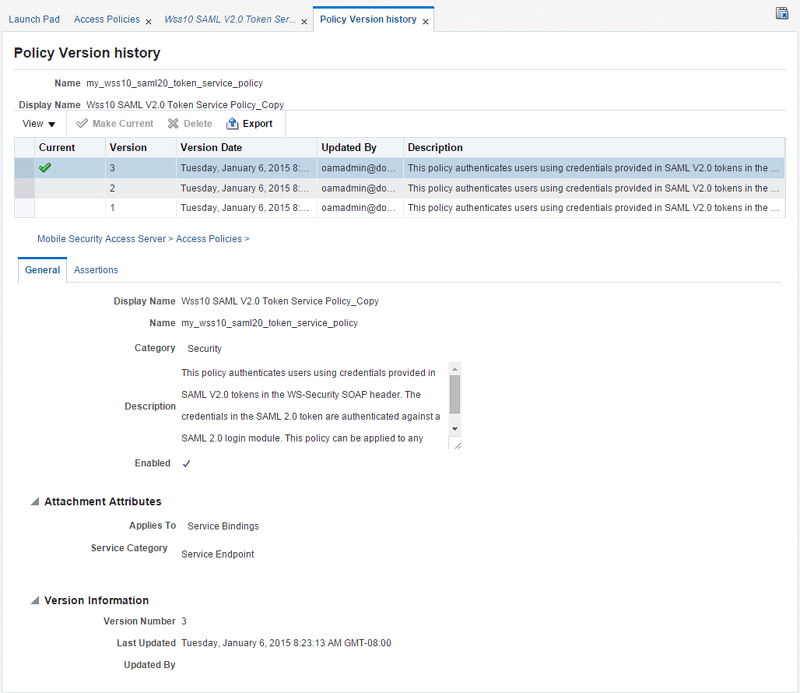This screenshot has width=800, height=693.
Task: Select the version 1 row
Action: (x=399, y=208)
